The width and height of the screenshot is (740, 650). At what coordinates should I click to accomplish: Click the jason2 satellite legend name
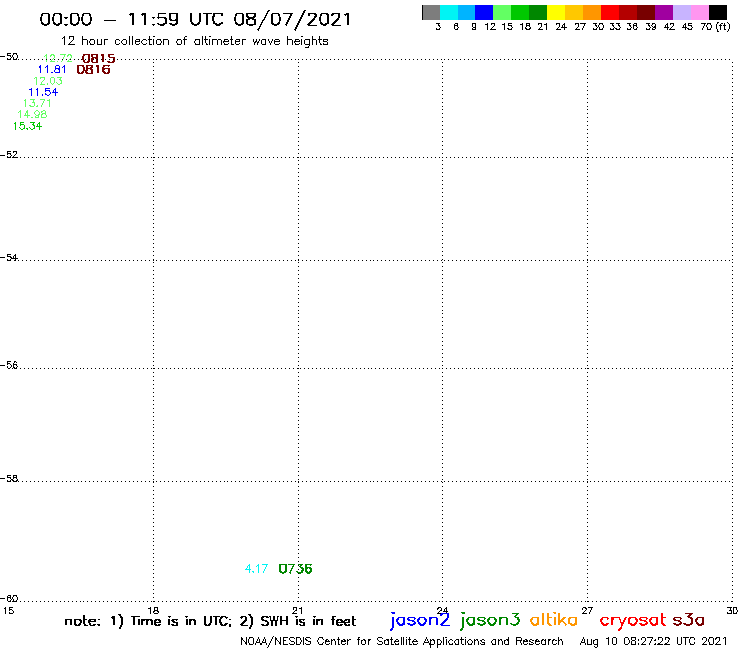(420, 620)
